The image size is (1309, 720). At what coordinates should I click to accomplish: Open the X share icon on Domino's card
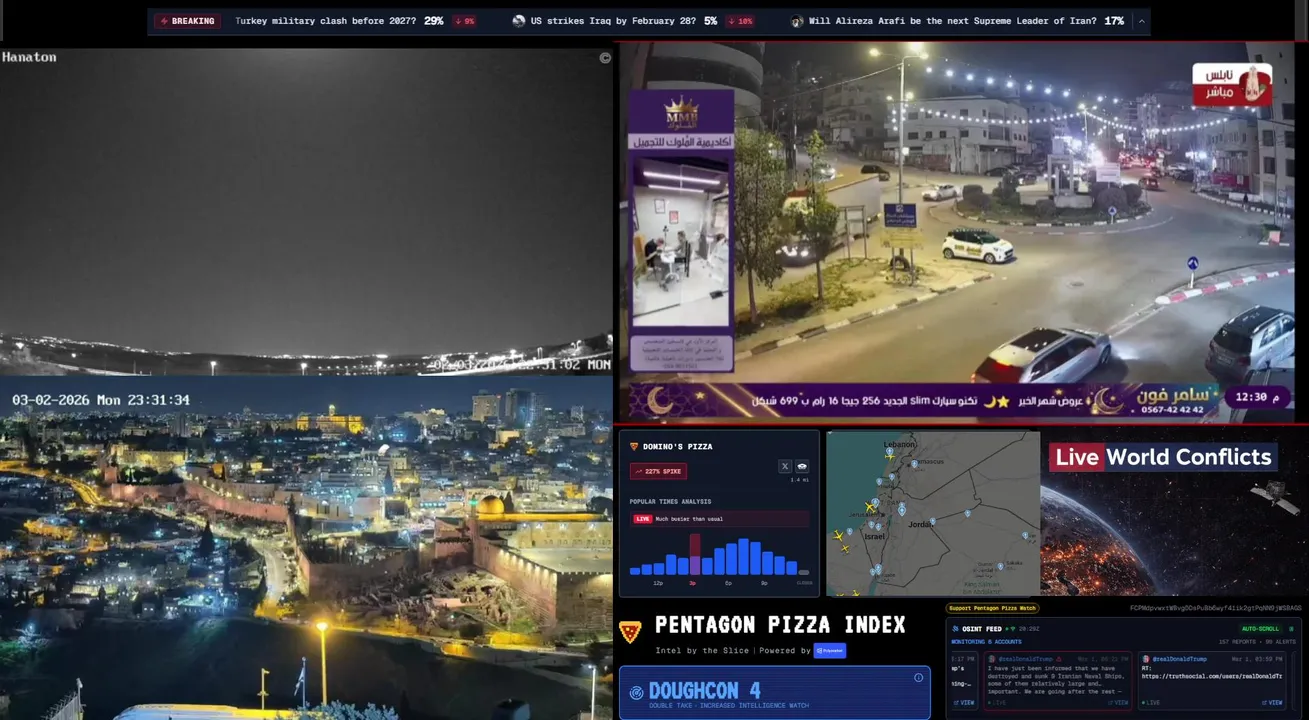coord(785,466)
